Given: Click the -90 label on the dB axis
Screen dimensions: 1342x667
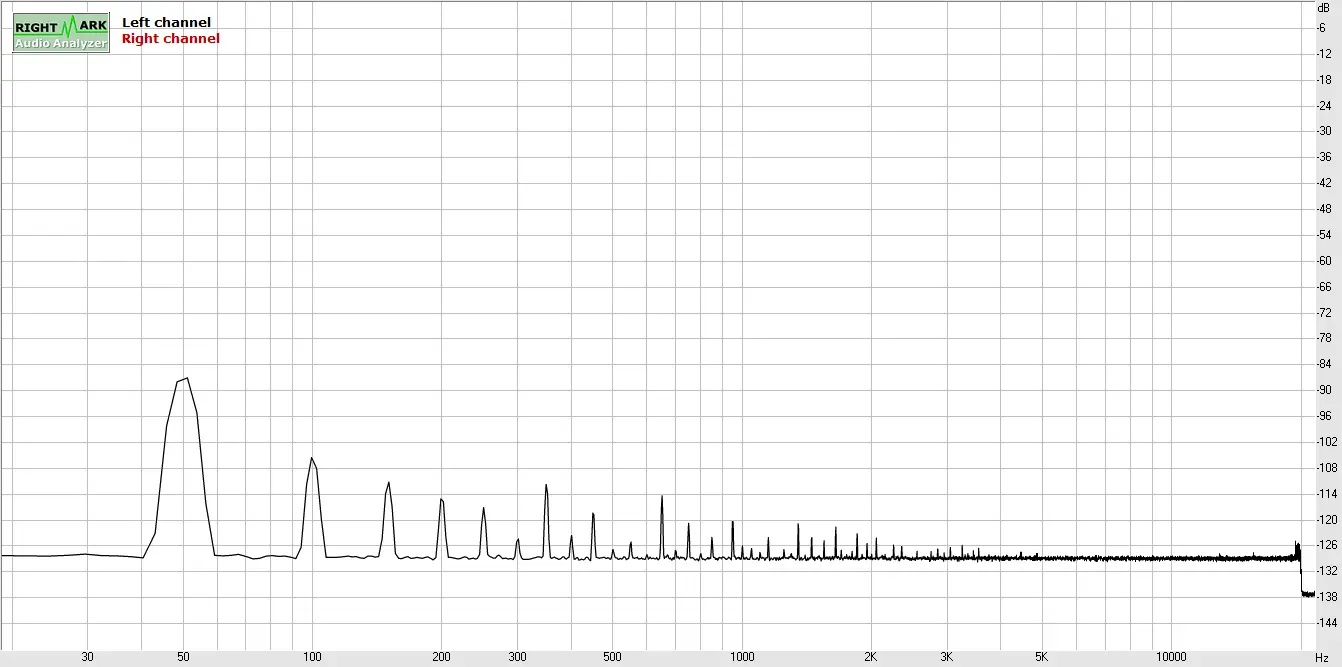Looking at the screenshot, I should point(1323,390).
